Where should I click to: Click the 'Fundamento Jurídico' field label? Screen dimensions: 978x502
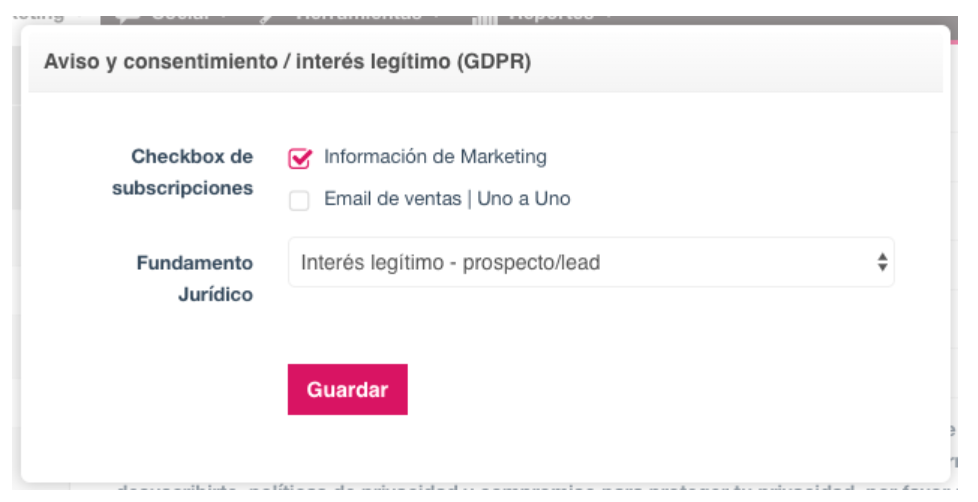[x=195, y=279]
